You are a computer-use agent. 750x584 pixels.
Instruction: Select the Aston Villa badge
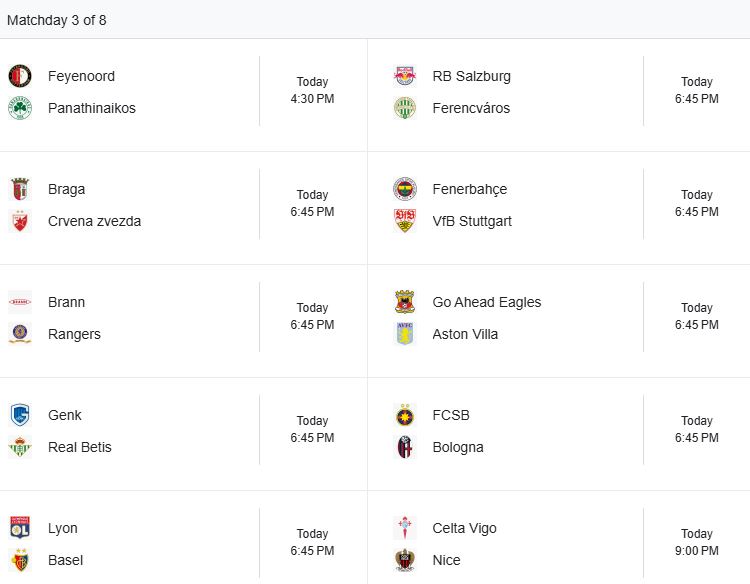coord(405,334)
